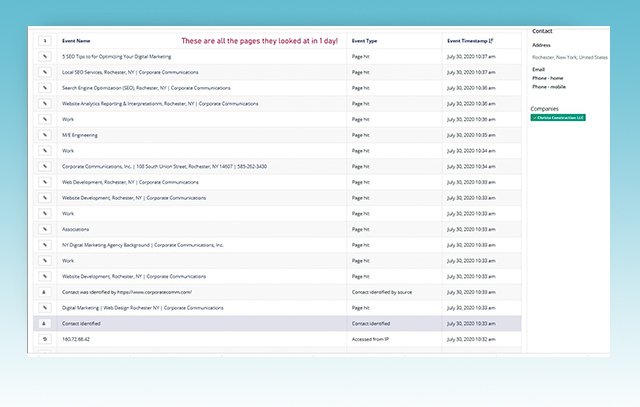Click icon beside Search Engine Optimization (SEO) row
Viewport: 640px width, 407px height.
coord(45,88)
